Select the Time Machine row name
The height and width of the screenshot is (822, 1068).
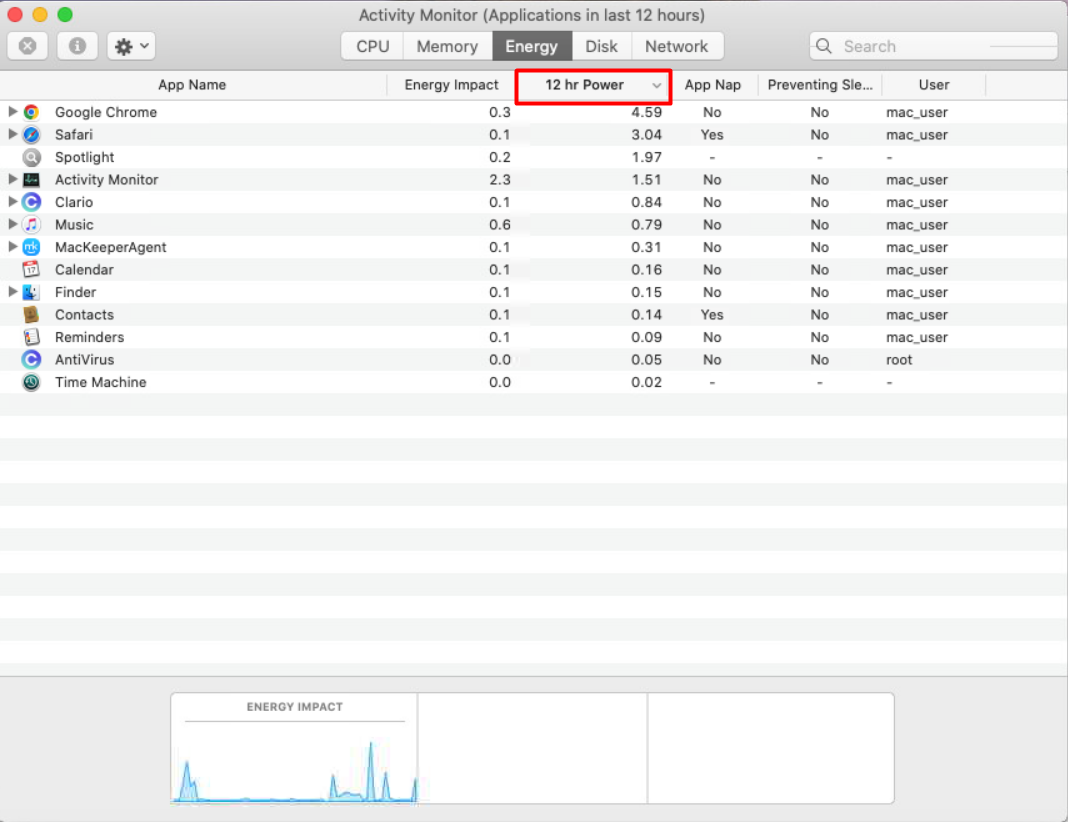coord(101,382)
